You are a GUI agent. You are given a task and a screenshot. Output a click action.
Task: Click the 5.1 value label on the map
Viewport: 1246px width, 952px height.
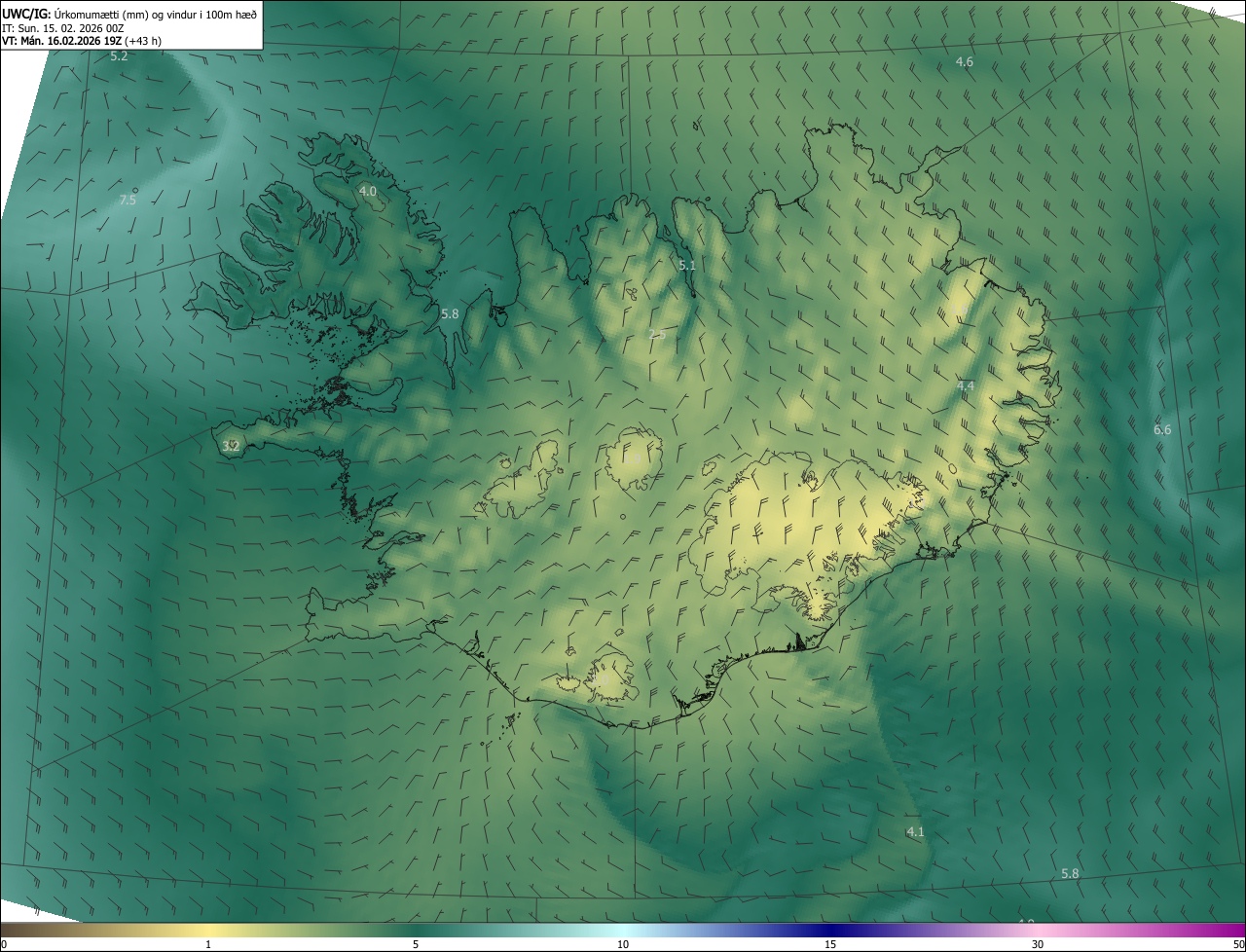[x=687, y=265]
